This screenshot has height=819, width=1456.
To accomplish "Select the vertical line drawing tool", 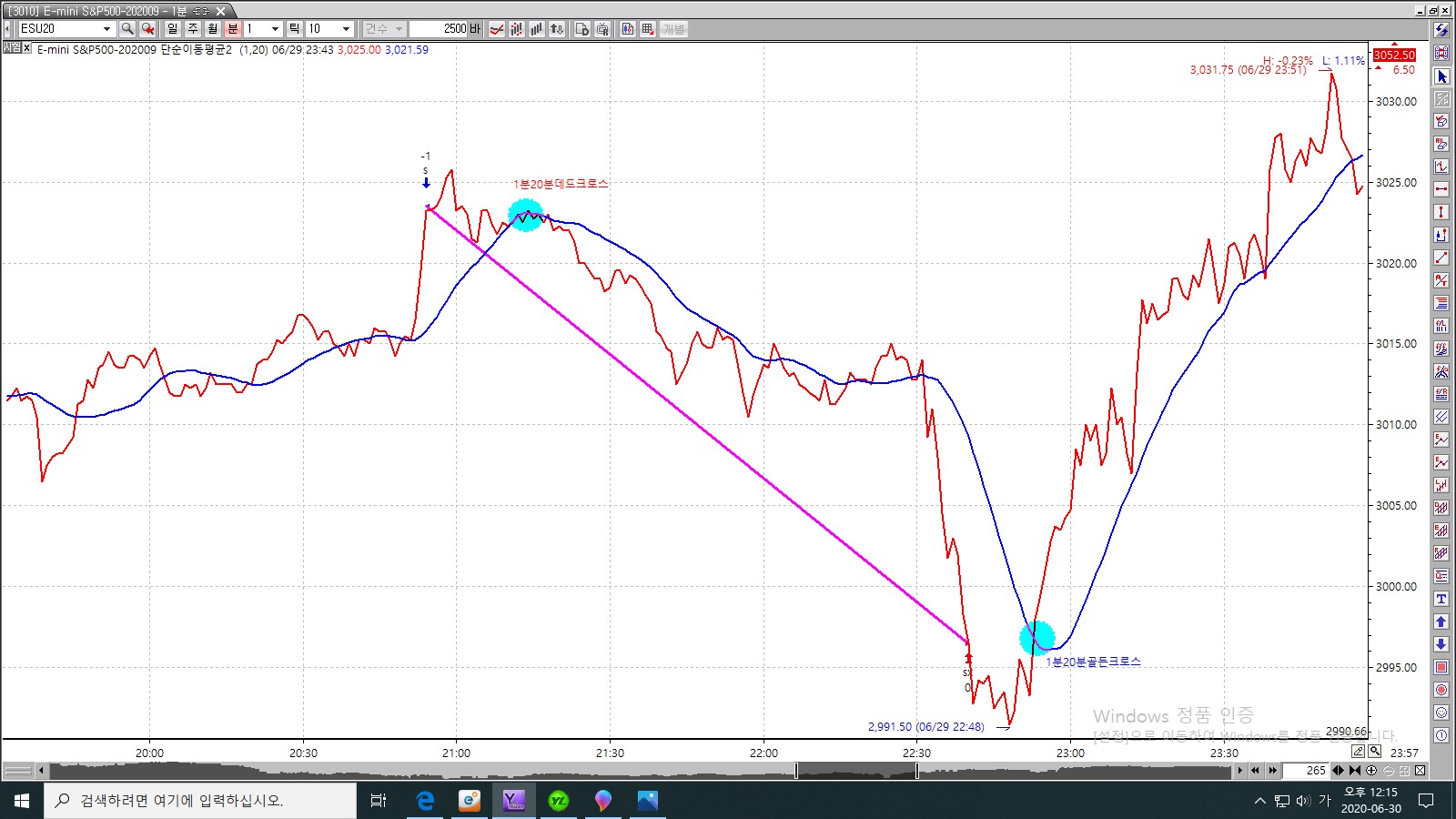I will 1441,212.
